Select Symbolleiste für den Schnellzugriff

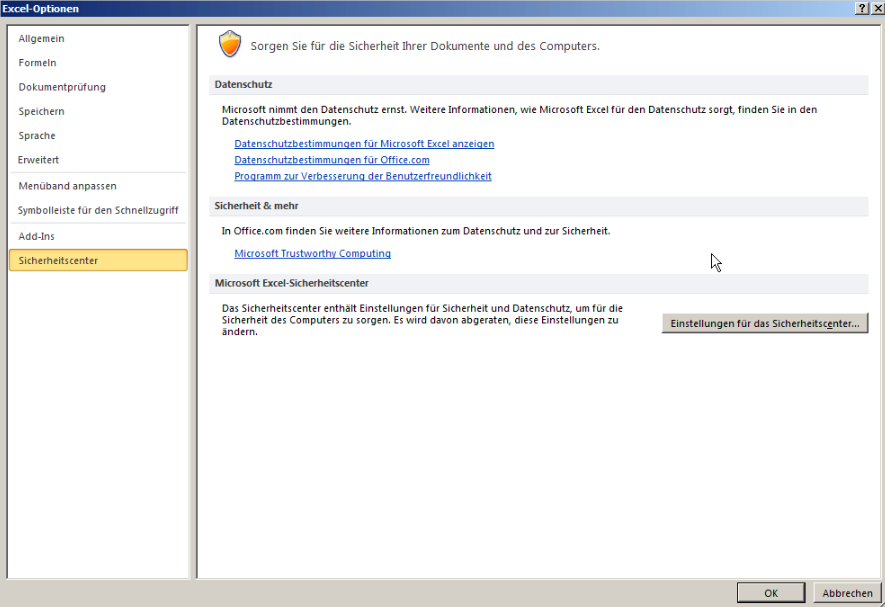tap(98, 210)
